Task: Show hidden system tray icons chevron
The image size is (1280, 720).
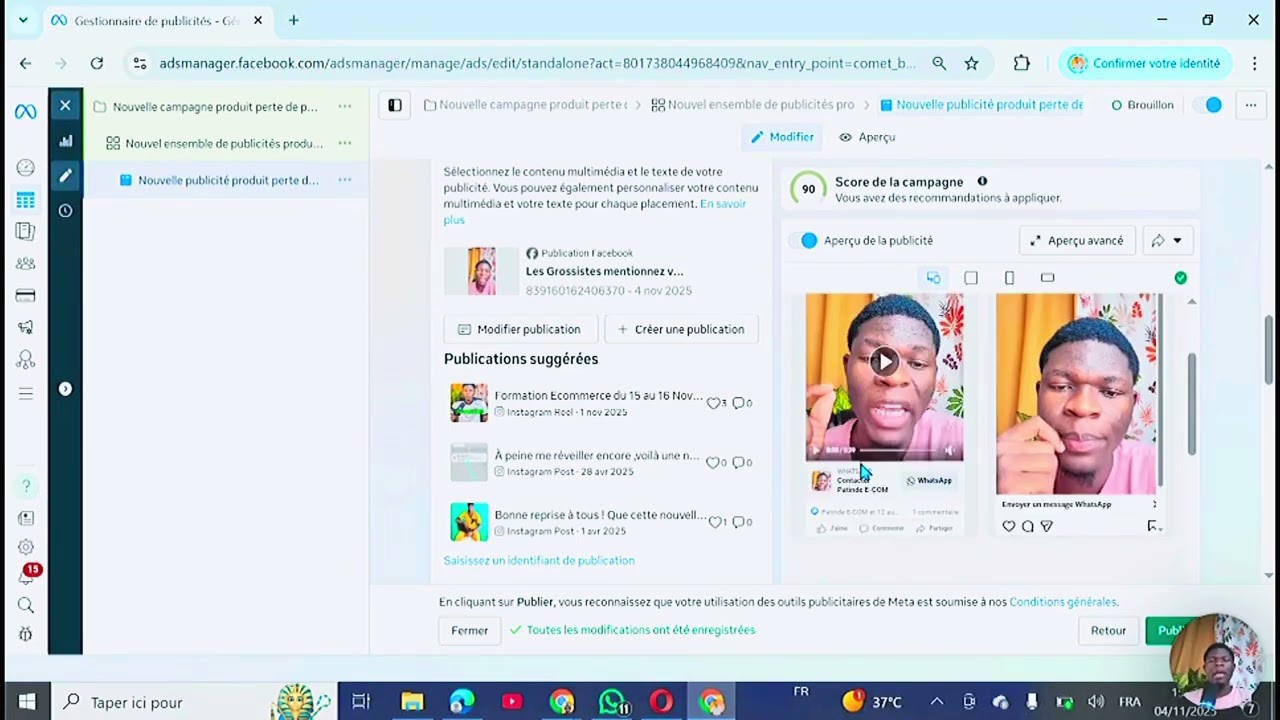Action: click(x=936, y=702)
